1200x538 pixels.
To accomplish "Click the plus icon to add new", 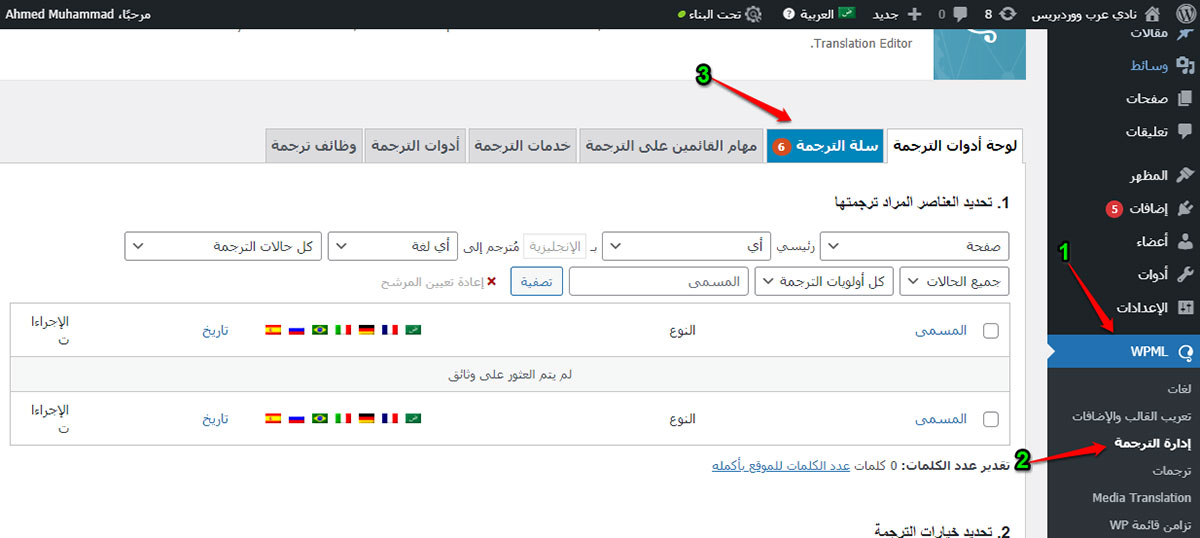I will pos(914,14).
